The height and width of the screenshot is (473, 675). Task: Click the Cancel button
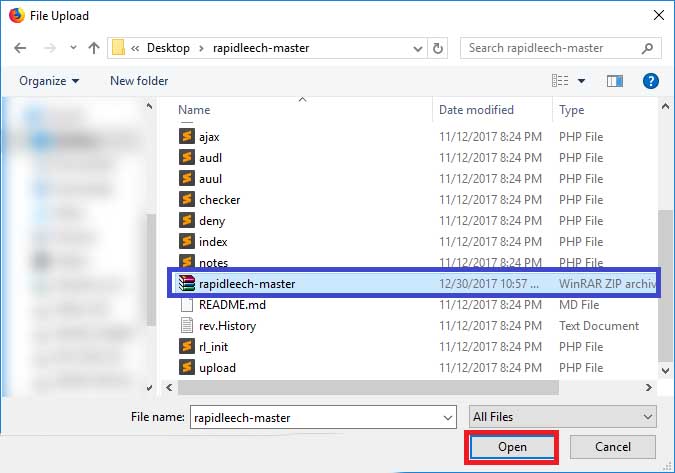click(613, 447)
